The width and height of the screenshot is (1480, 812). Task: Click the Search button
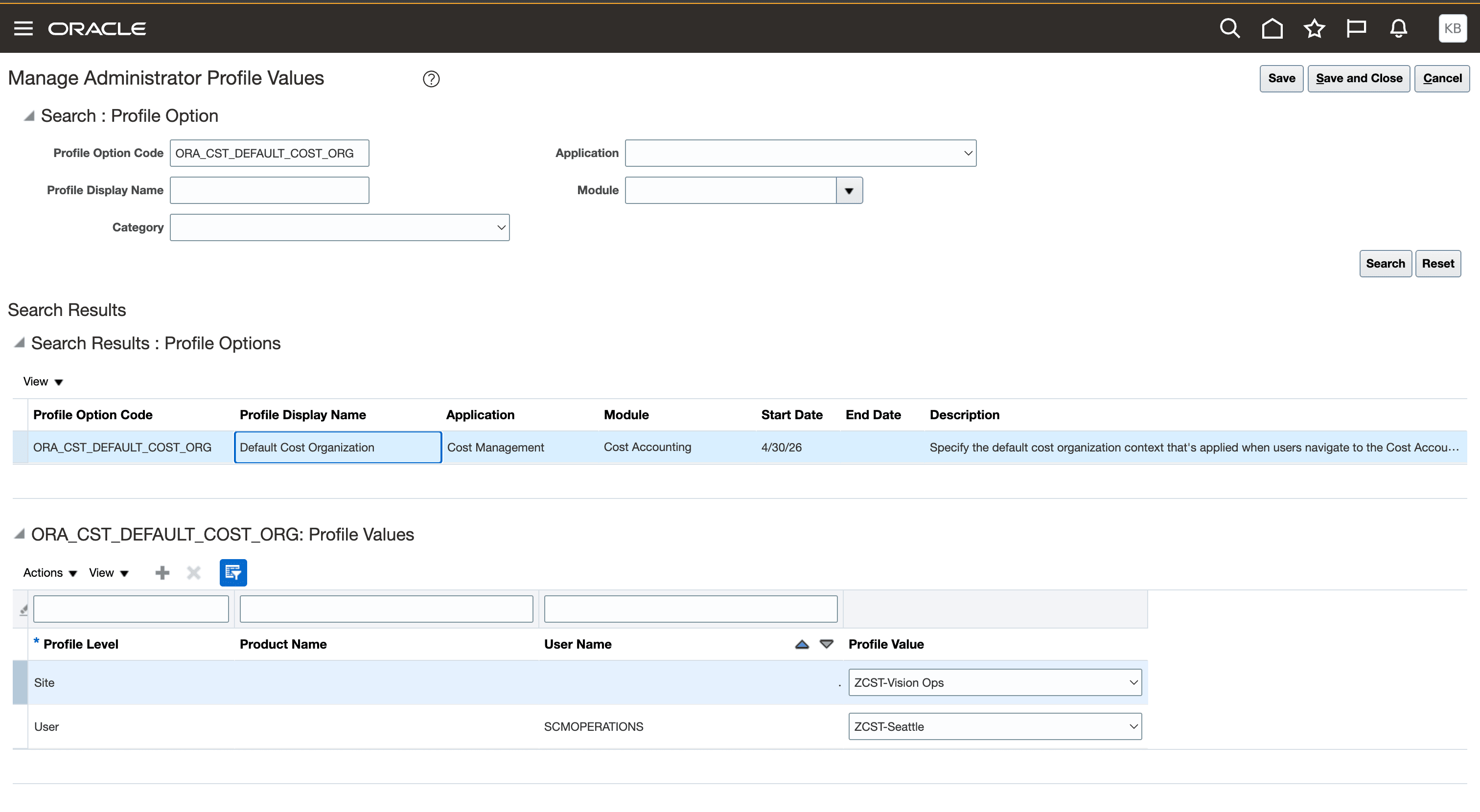click(x=1385, y=264)
